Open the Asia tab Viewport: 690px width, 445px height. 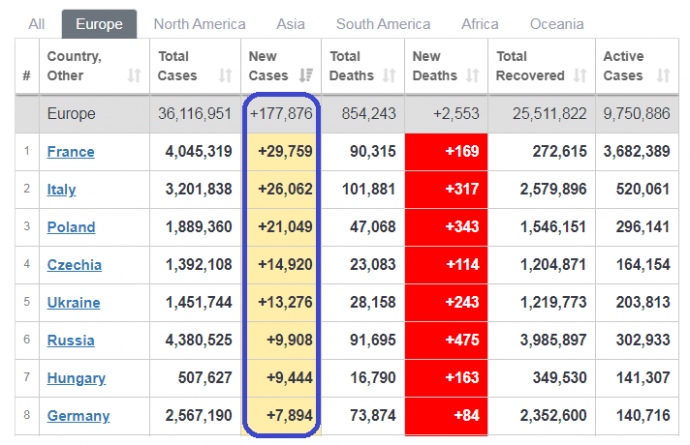click(291, 24)
